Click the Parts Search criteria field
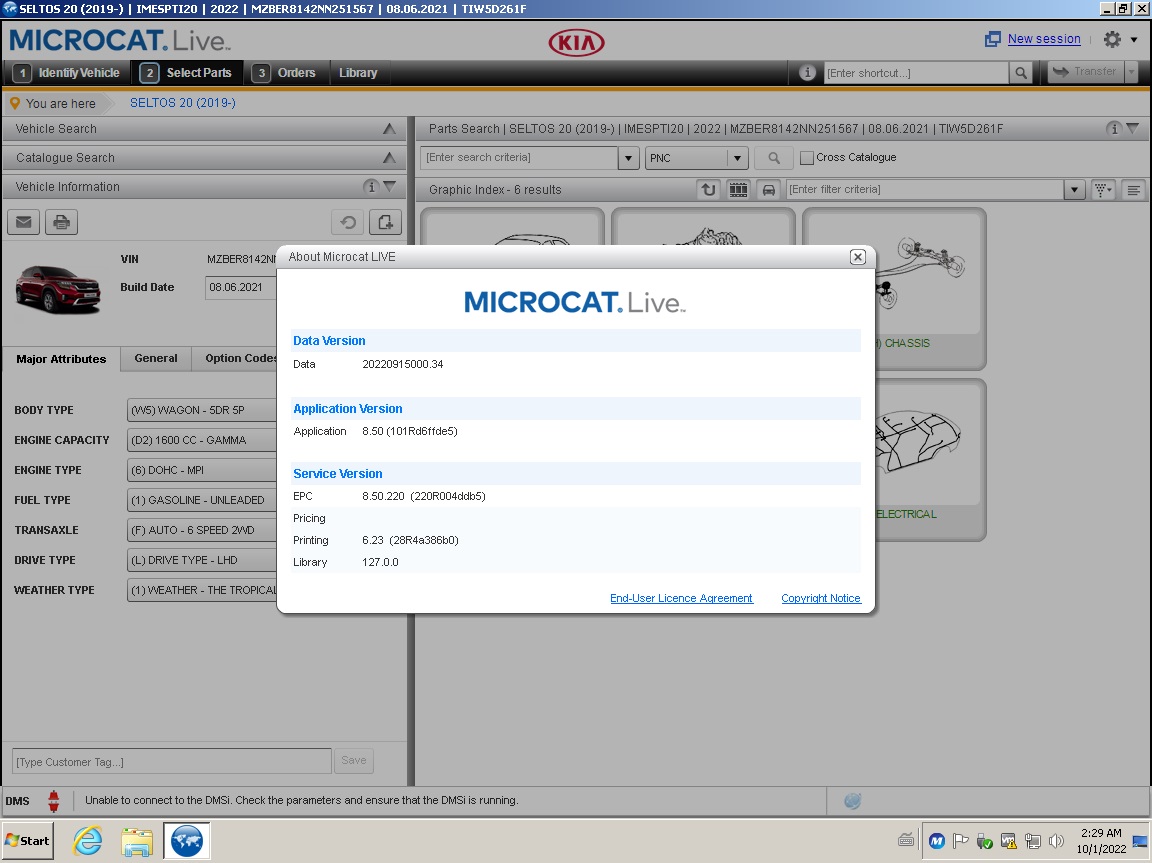This screenshot has width=1152, height=863. pyautogui.click(x=519, y=158)
